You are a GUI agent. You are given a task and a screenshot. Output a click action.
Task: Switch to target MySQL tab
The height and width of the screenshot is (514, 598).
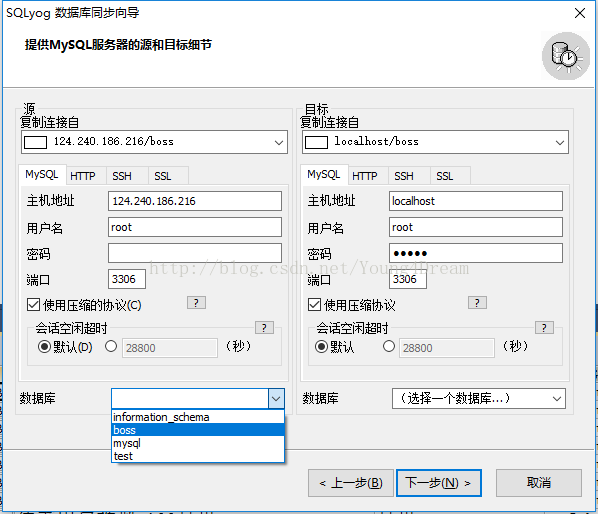tap(324, 175)
